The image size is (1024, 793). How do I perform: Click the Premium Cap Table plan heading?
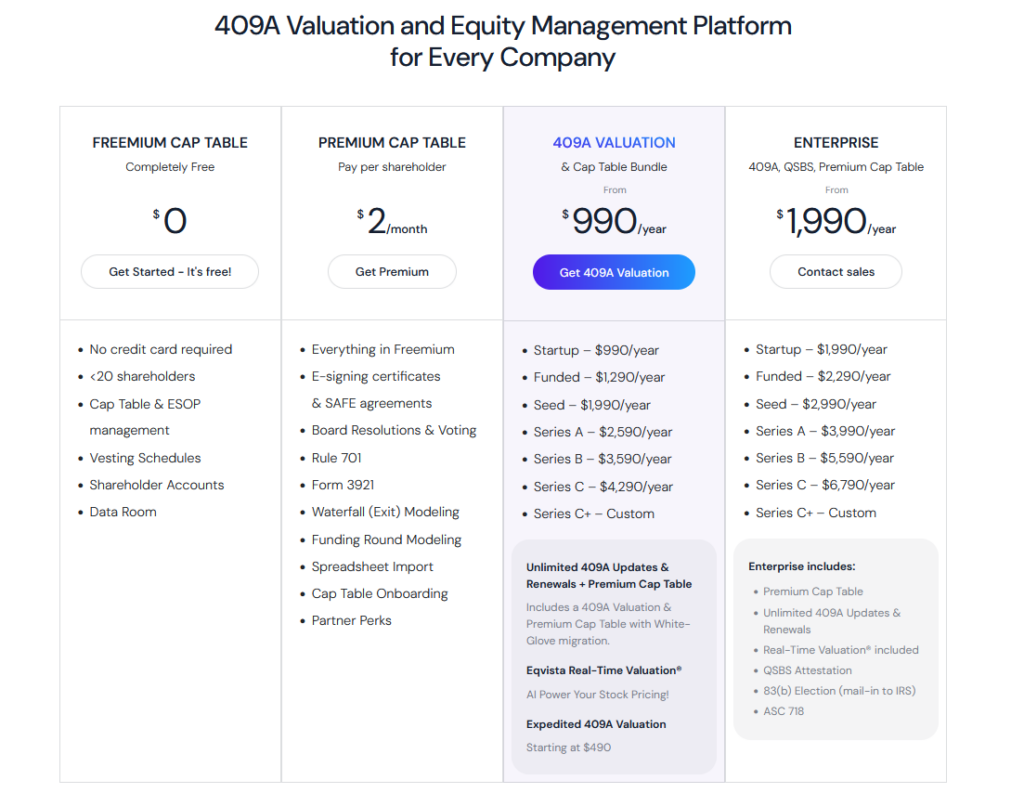click(392, 142)
